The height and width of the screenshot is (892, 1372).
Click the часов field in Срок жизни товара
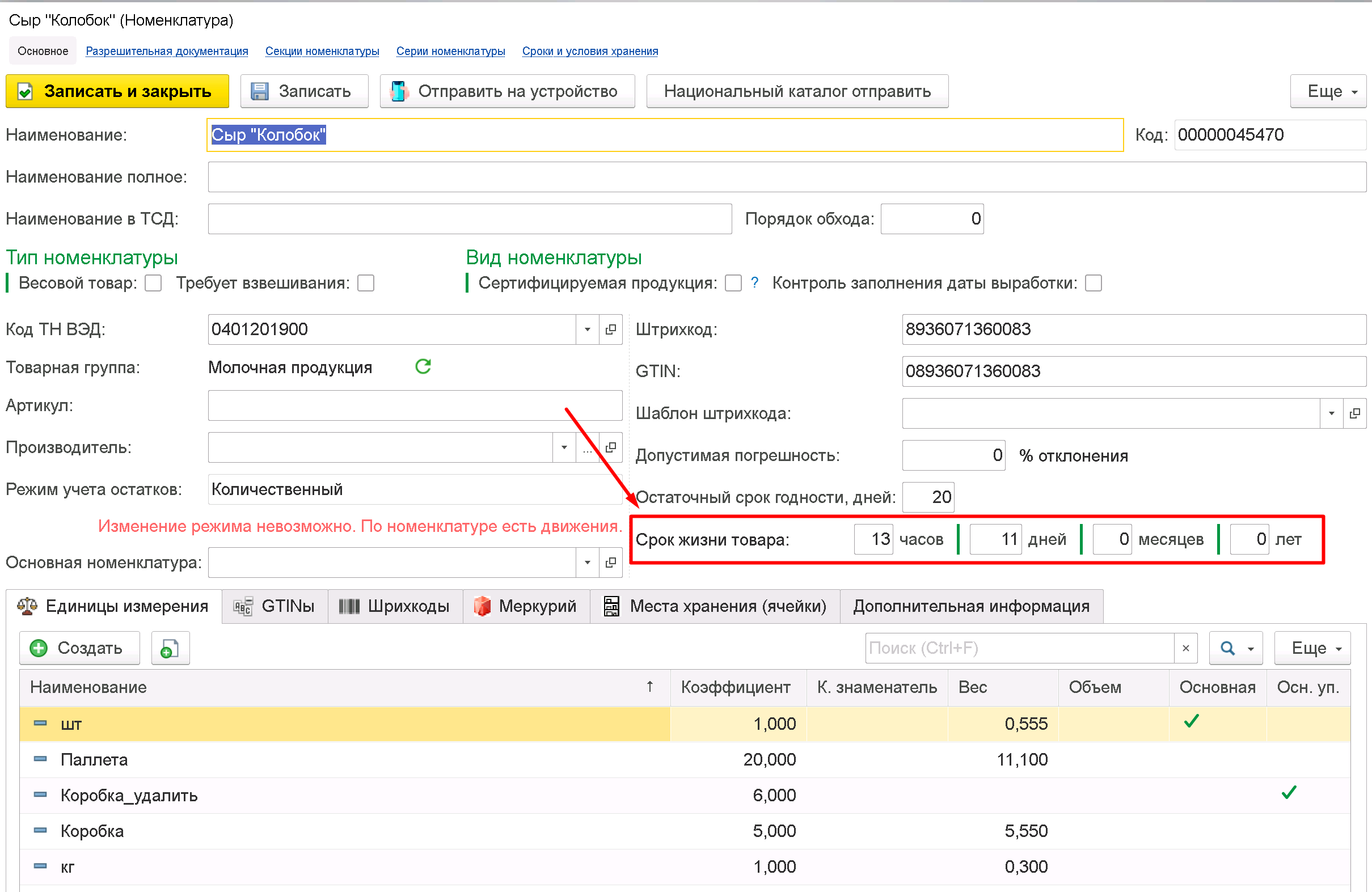coord(873,539)
